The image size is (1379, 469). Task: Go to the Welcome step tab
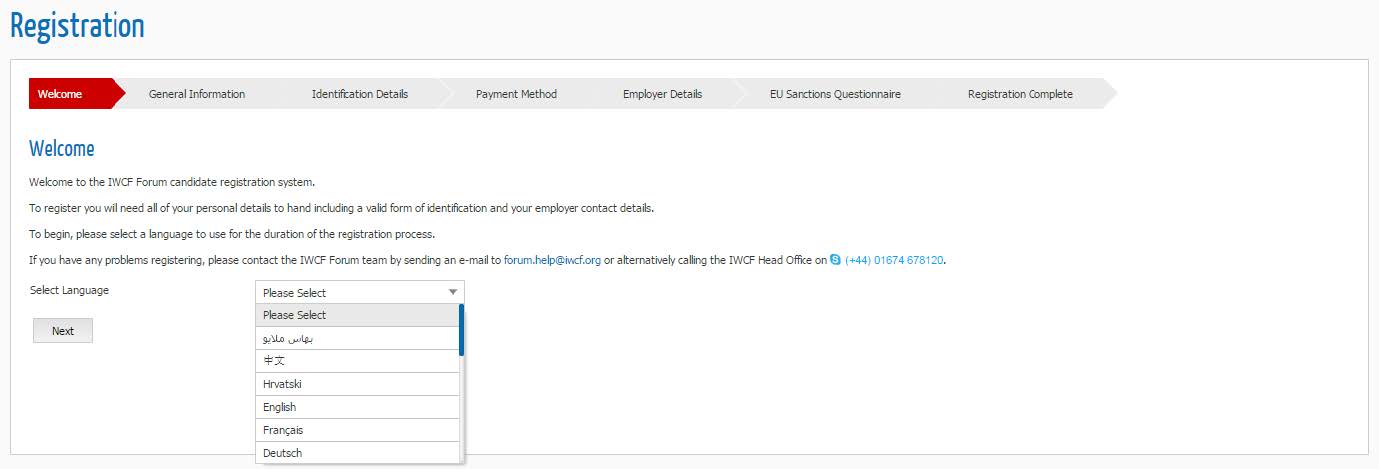[x=61, y=94]
